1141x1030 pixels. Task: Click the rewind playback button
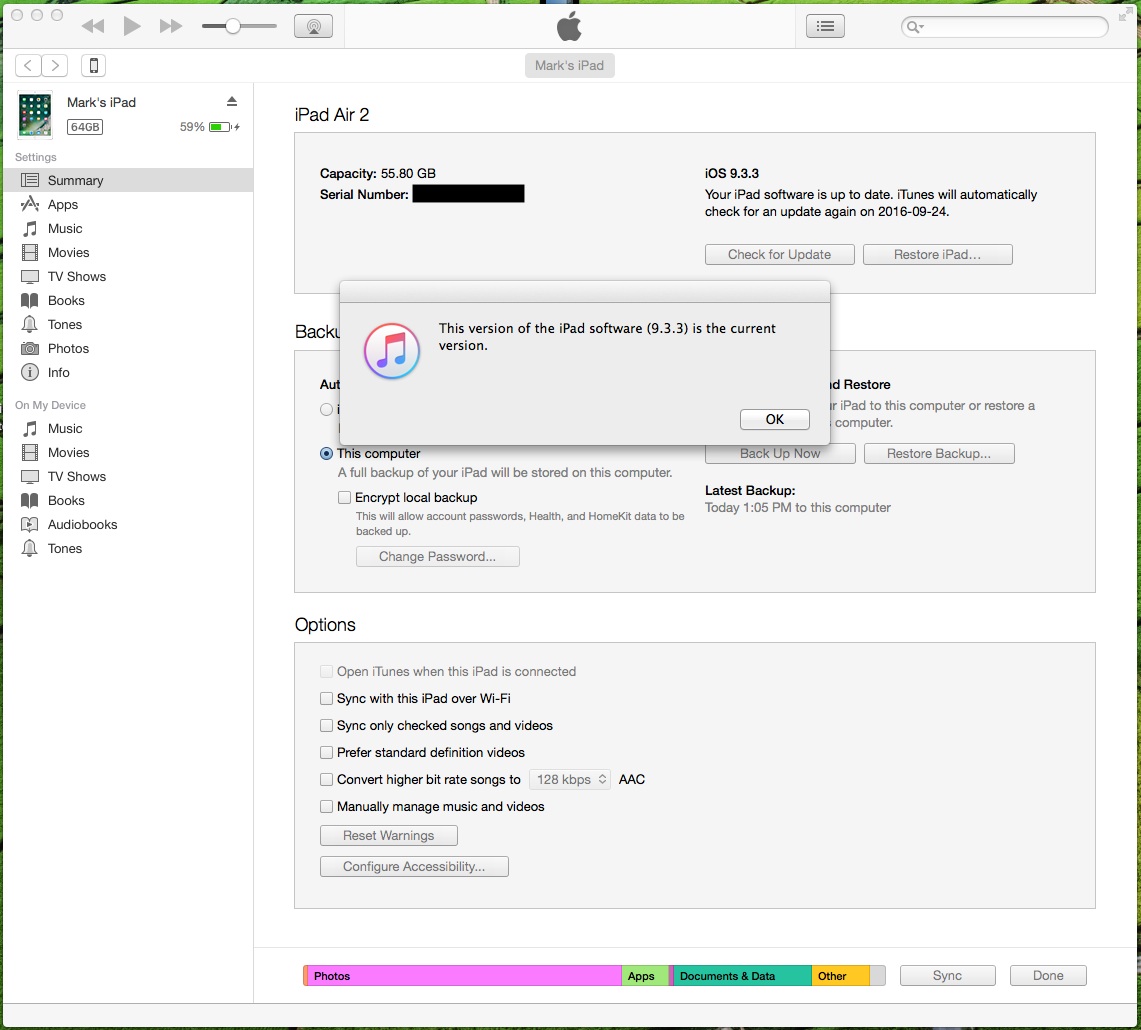click(x=92, y=26)
